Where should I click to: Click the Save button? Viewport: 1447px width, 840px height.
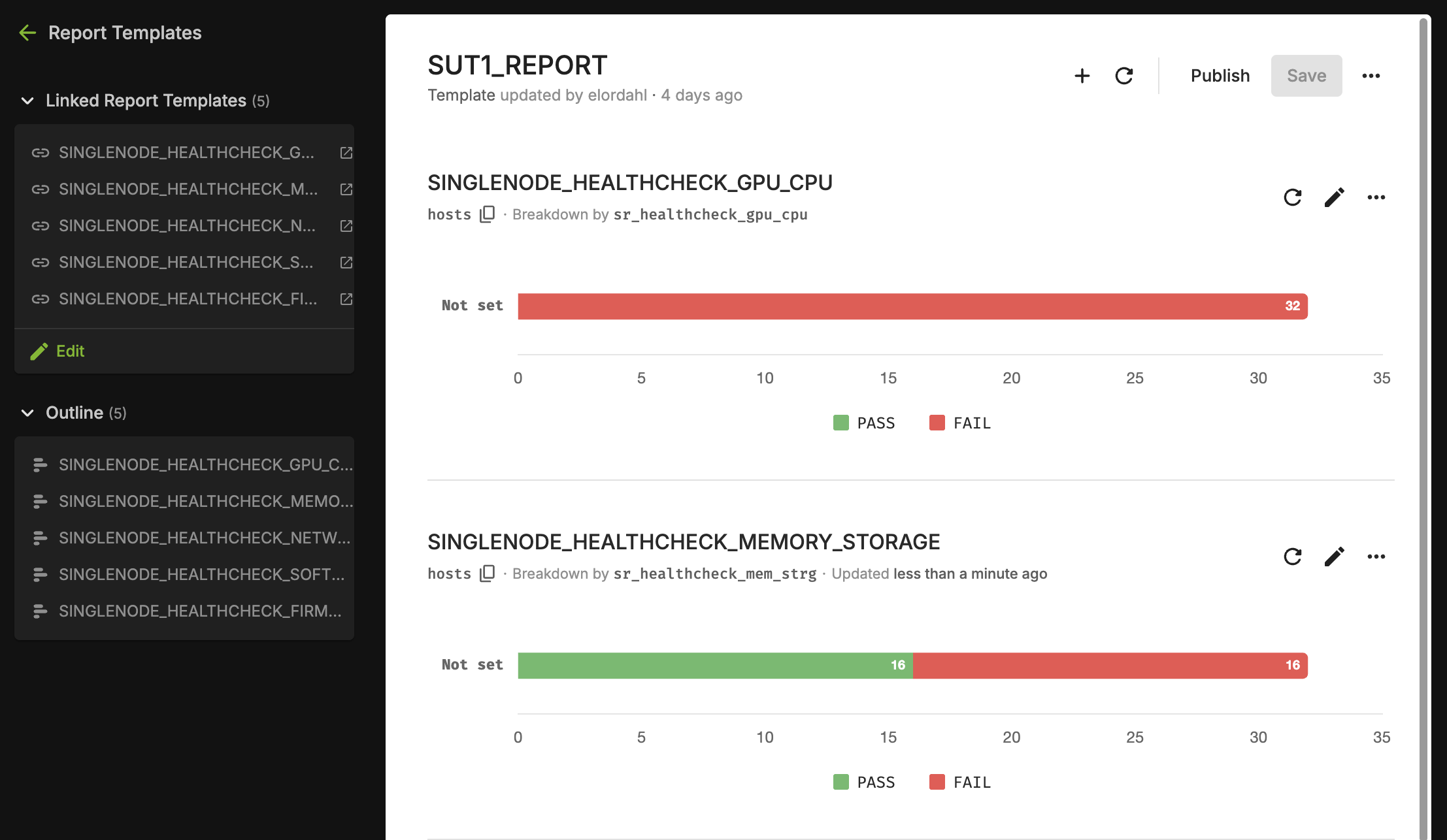1306,76
